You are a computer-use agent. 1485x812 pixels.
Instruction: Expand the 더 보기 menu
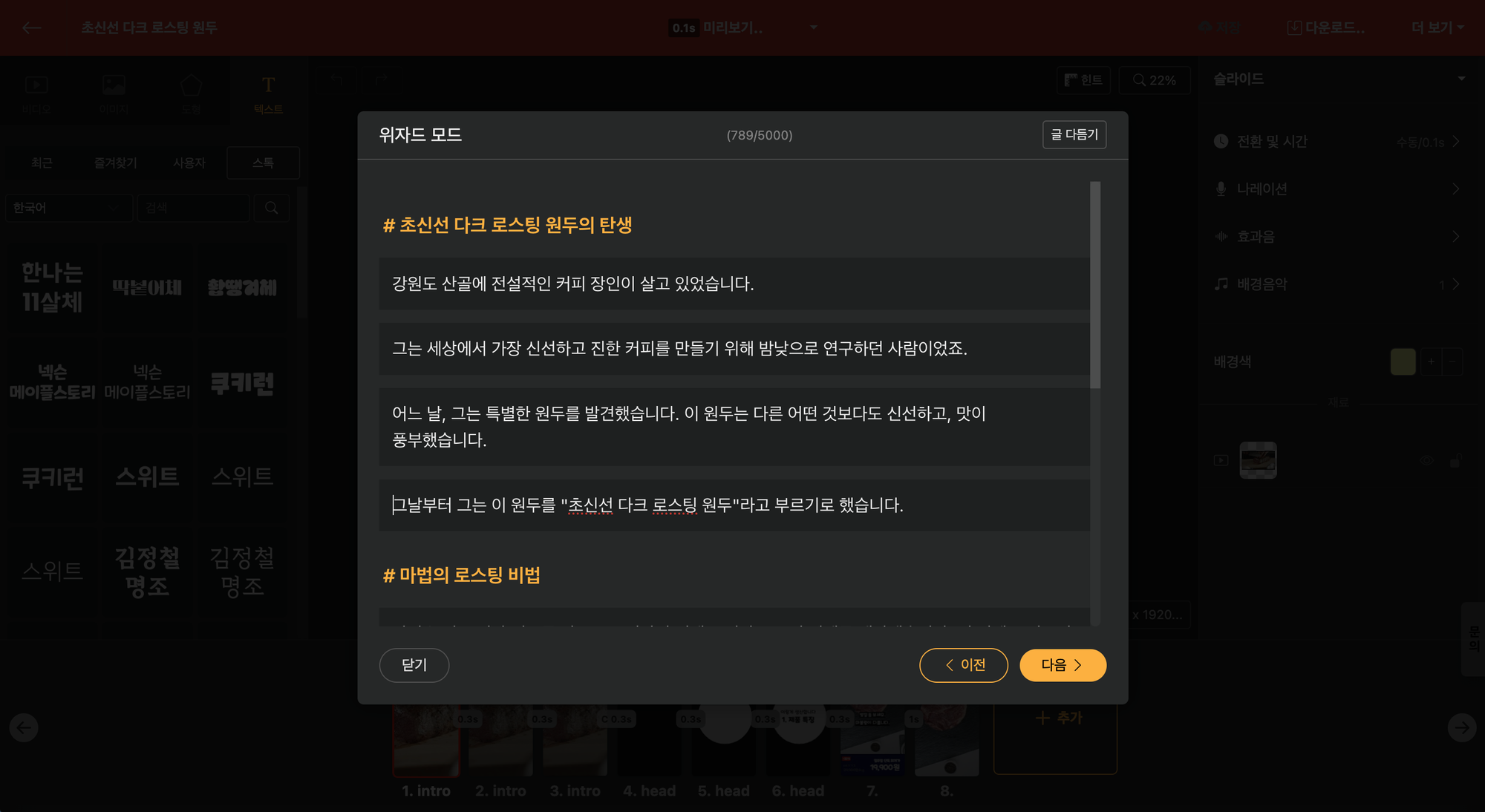click(1438, 27)
